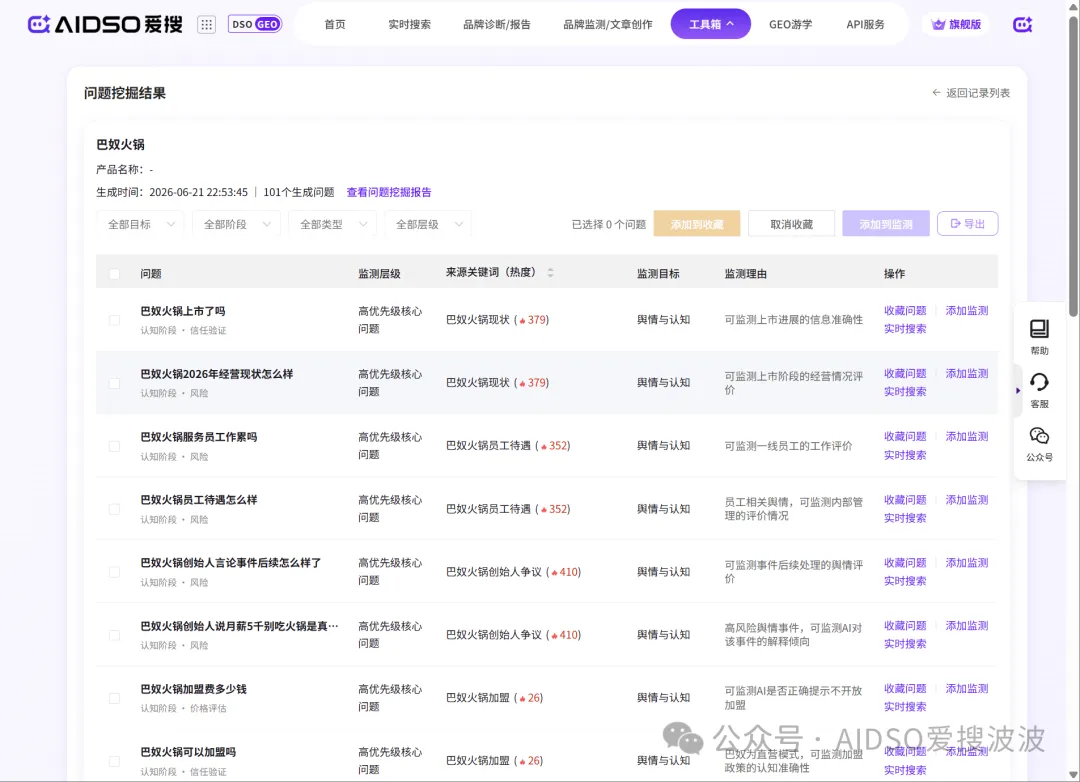Check the 创始人说月薪5千 row
The width and height of the screenshot is (1080, 782).
[114, 635]
